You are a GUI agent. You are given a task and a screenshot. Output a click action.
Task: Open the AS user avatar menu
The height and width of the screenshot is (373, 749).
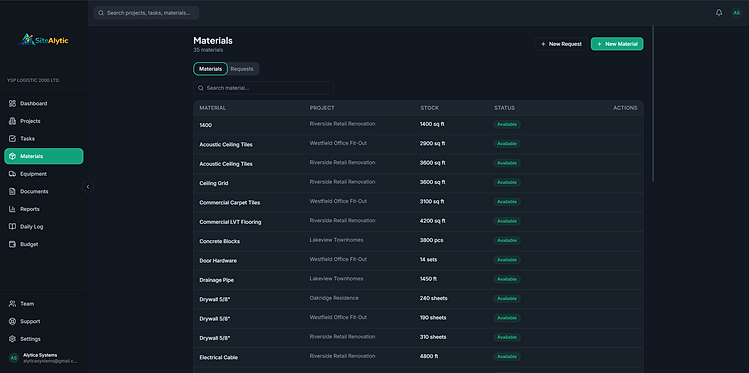[736, 13]
